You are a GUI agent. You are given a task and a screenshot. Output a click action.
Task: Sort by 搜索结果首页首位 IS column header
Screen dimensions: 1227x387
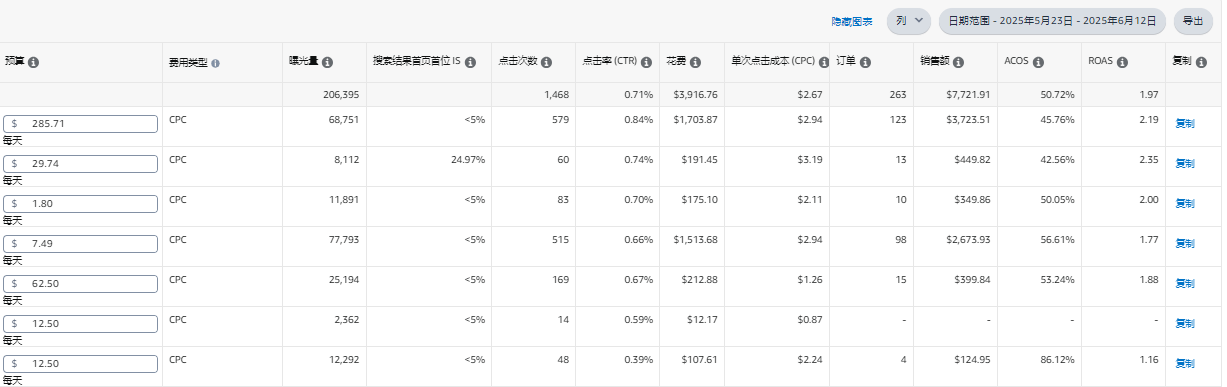coord(416,62)
